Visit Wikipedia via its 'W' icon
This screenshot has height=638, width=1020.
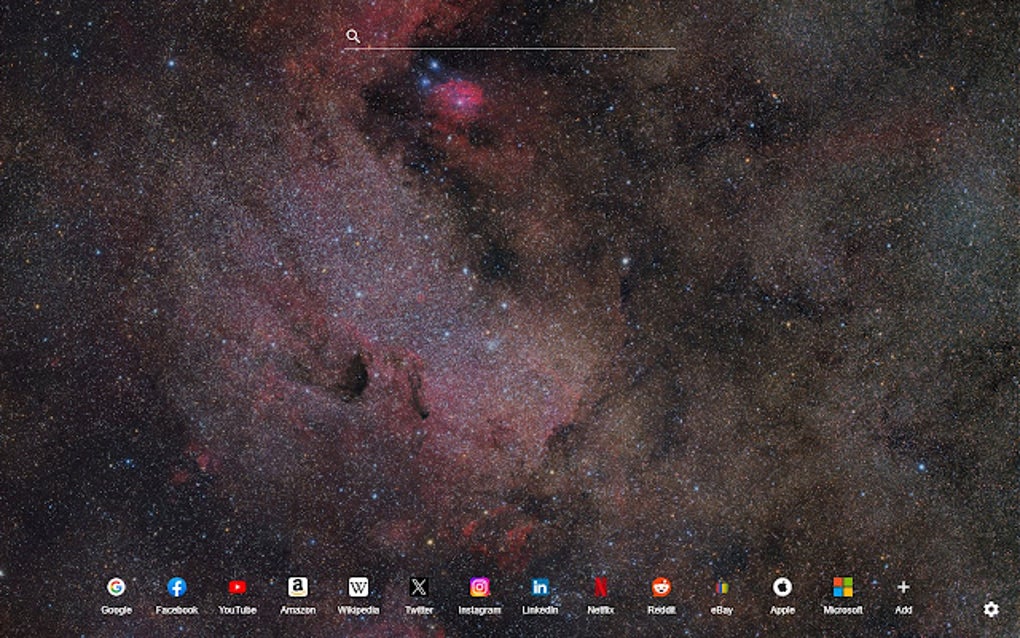pyautogui.click(x=358, y=588)
